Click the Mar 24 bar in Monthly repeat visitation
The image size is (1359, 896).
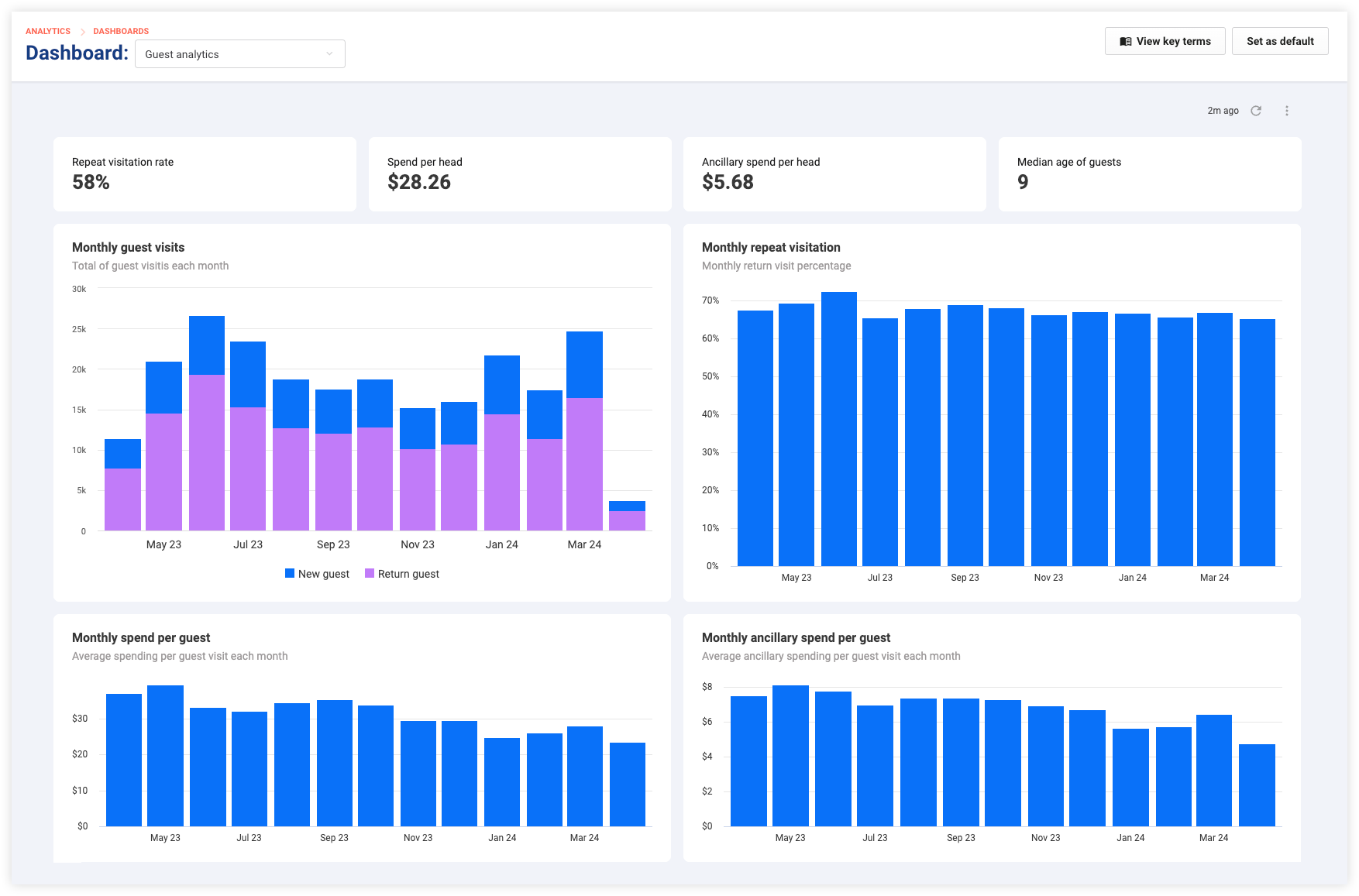(1215, 439)
